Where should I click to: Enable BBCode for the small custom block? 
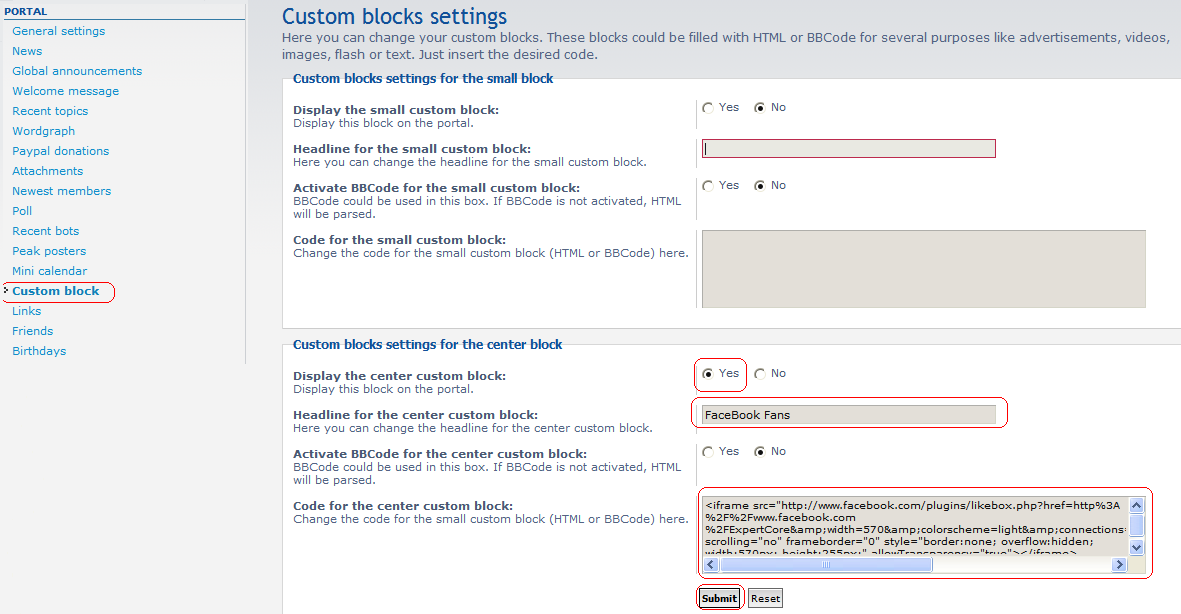(708, 186)
